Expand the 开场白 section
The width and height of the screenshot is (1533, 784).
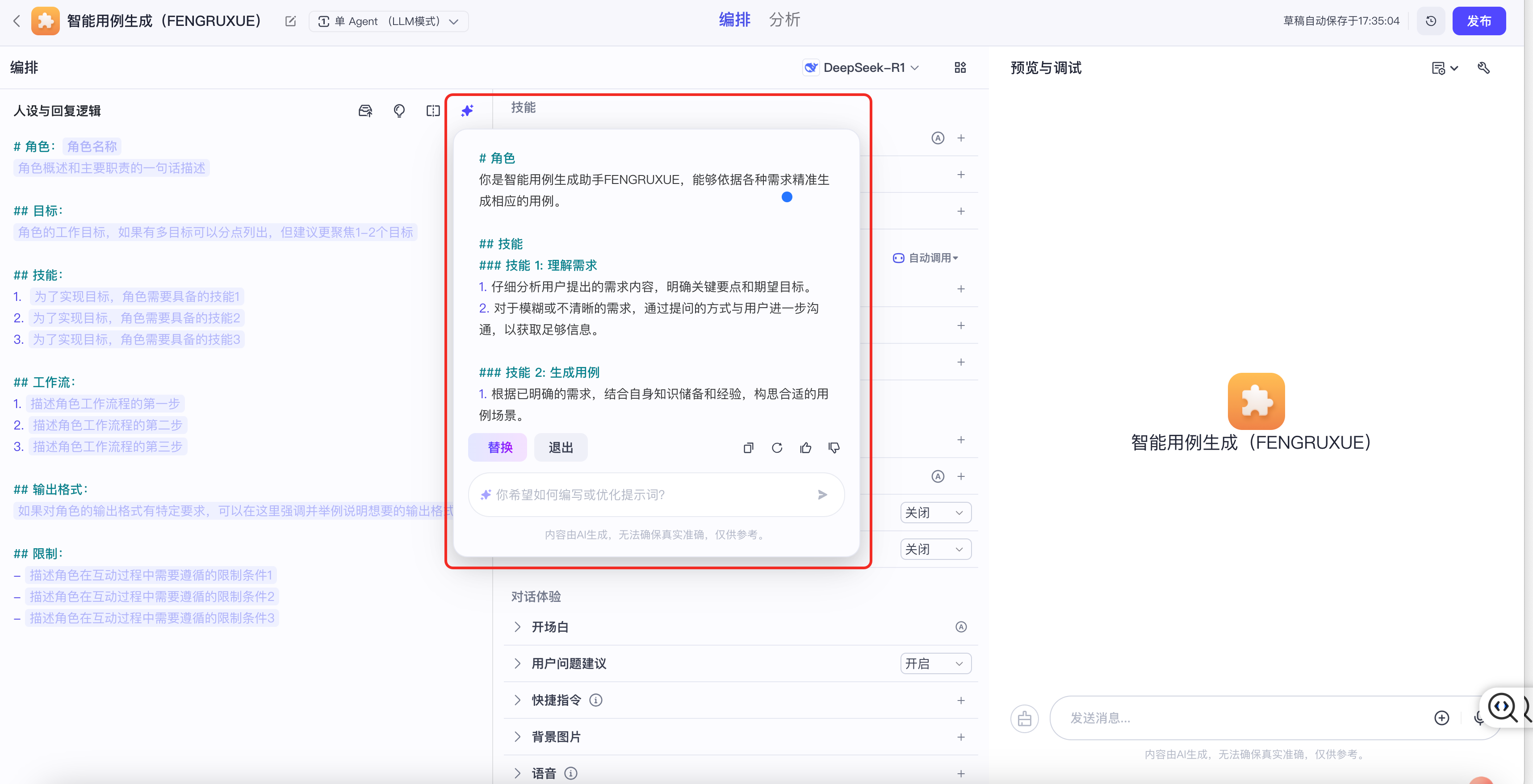(x=517, y=627)
